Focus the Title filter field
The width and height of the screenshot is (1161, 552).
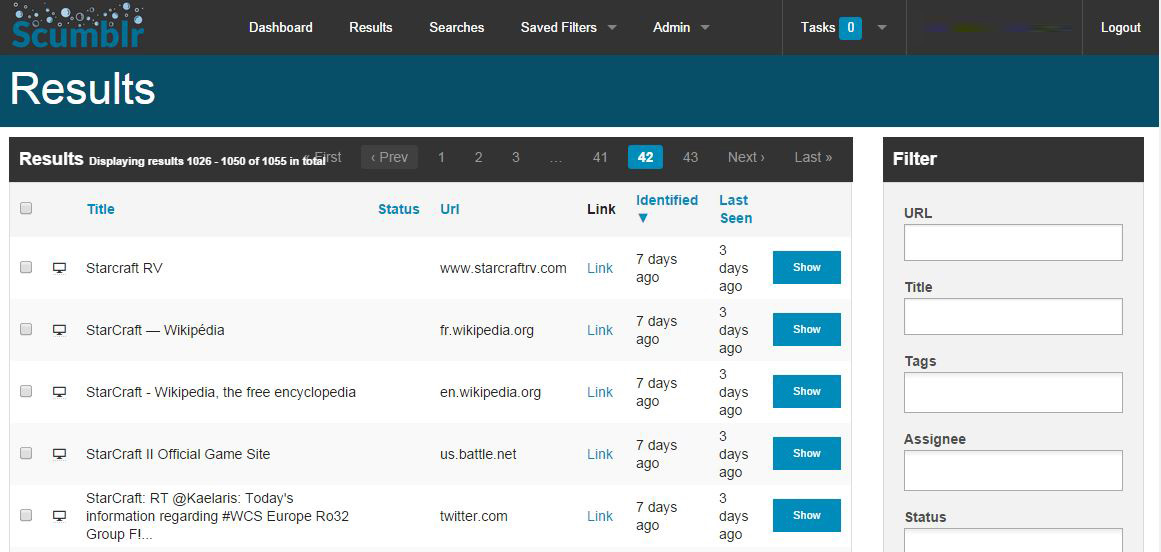(x=1013, y=317)
